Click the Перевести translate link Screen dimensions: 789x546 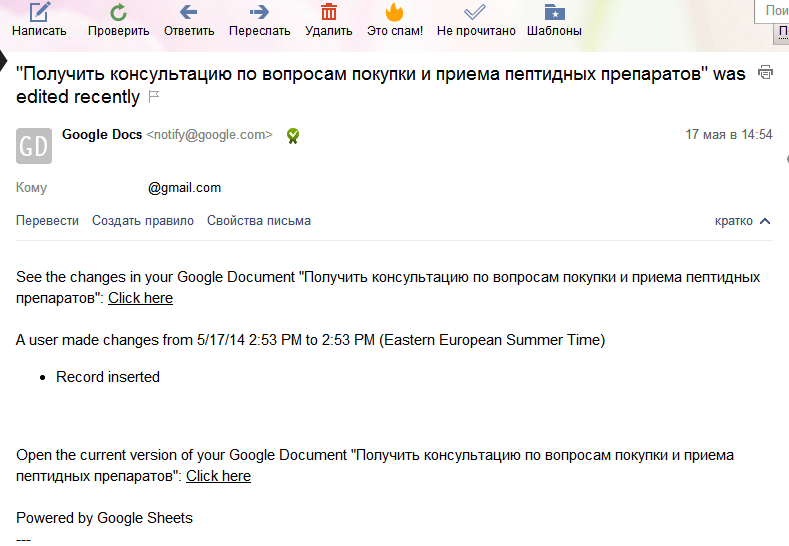[47, 221]
